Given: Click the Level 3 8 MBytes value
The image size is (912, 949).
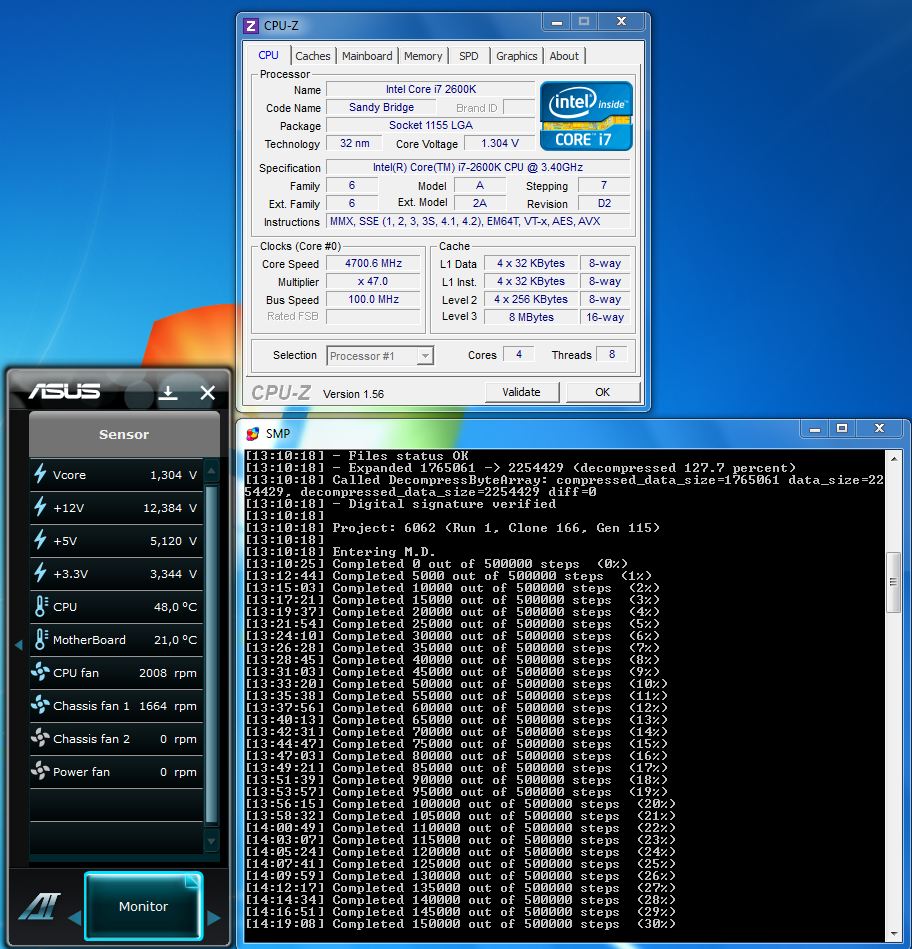Looking at the screenshot, I should (531, 317).
